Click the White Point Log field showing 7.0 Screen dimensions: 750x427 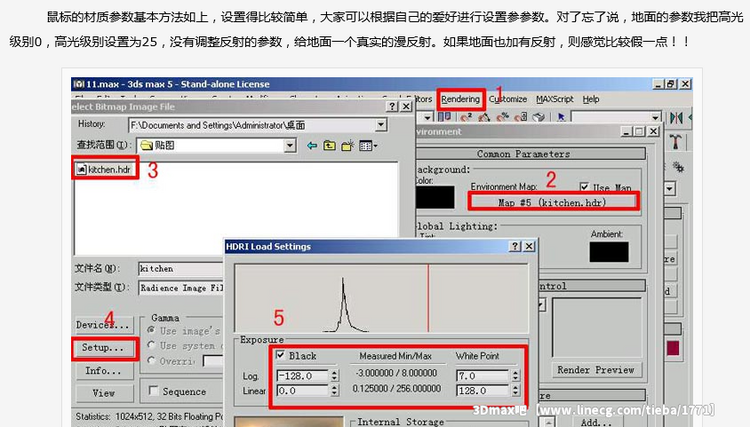(483, 376)
